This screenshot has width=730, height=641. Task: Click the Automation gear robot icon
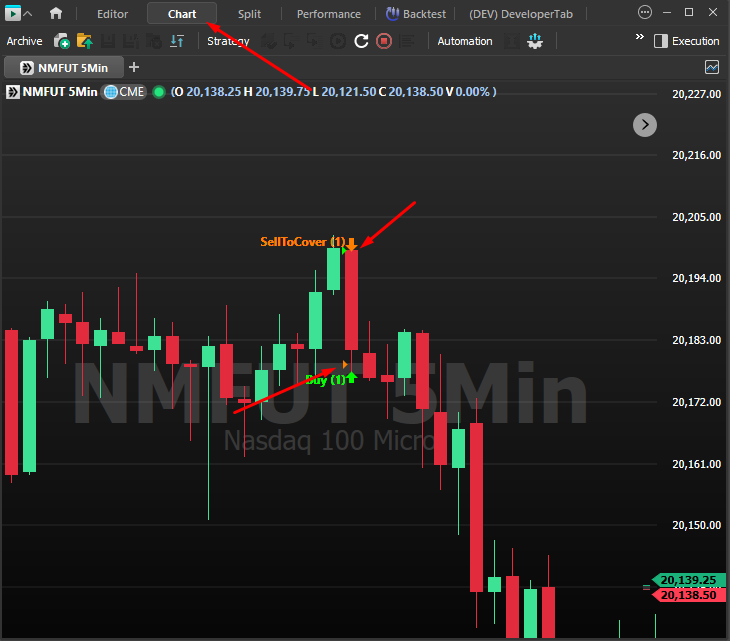coord(535,41)
